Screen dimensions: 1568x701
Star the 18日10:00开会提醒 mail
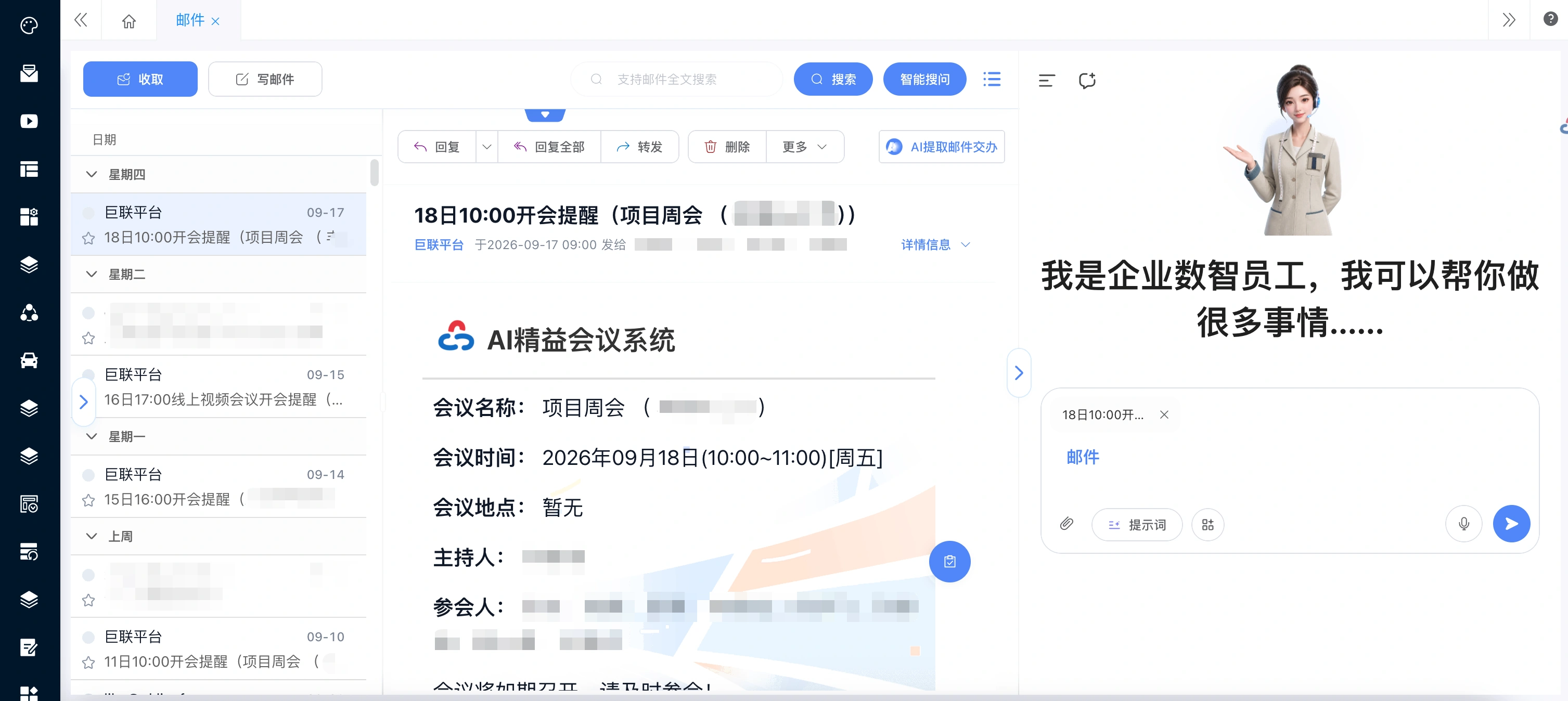[x=88, y=238]
